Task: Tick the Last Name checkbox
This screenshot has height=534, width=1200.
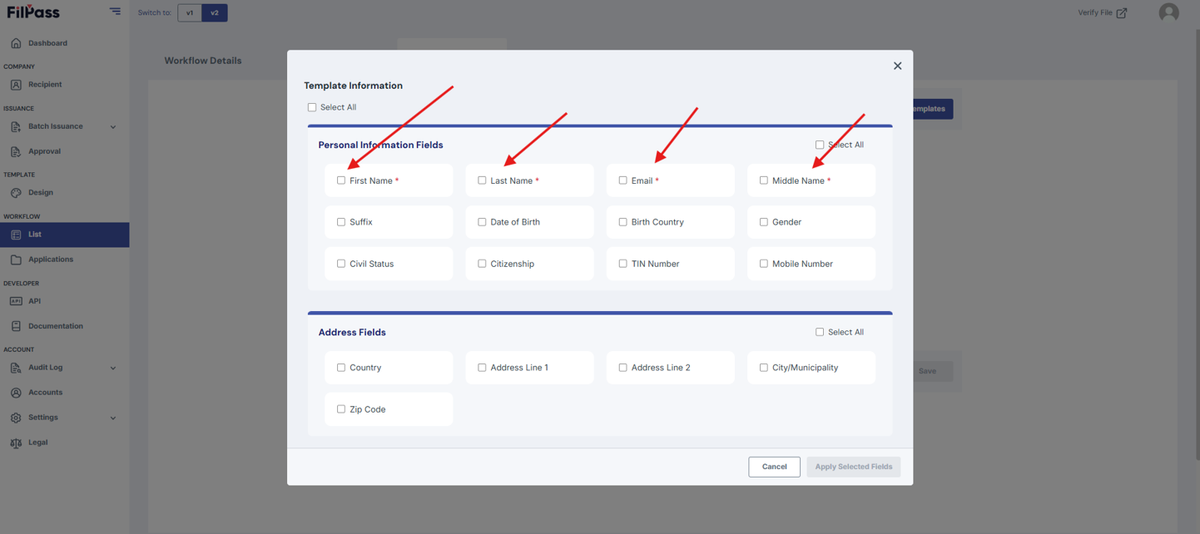Action: [x=482, y=180]
